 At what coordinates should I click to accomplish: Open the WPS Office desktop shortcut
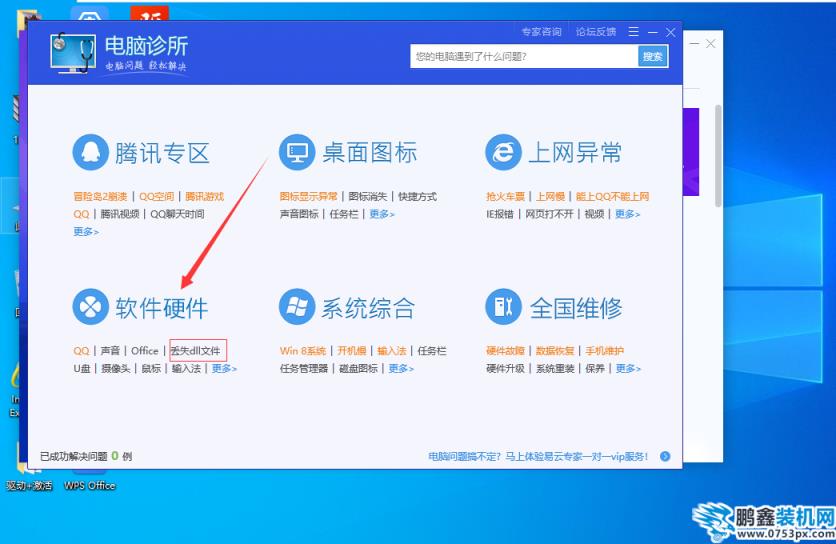(x=89, y=486)
